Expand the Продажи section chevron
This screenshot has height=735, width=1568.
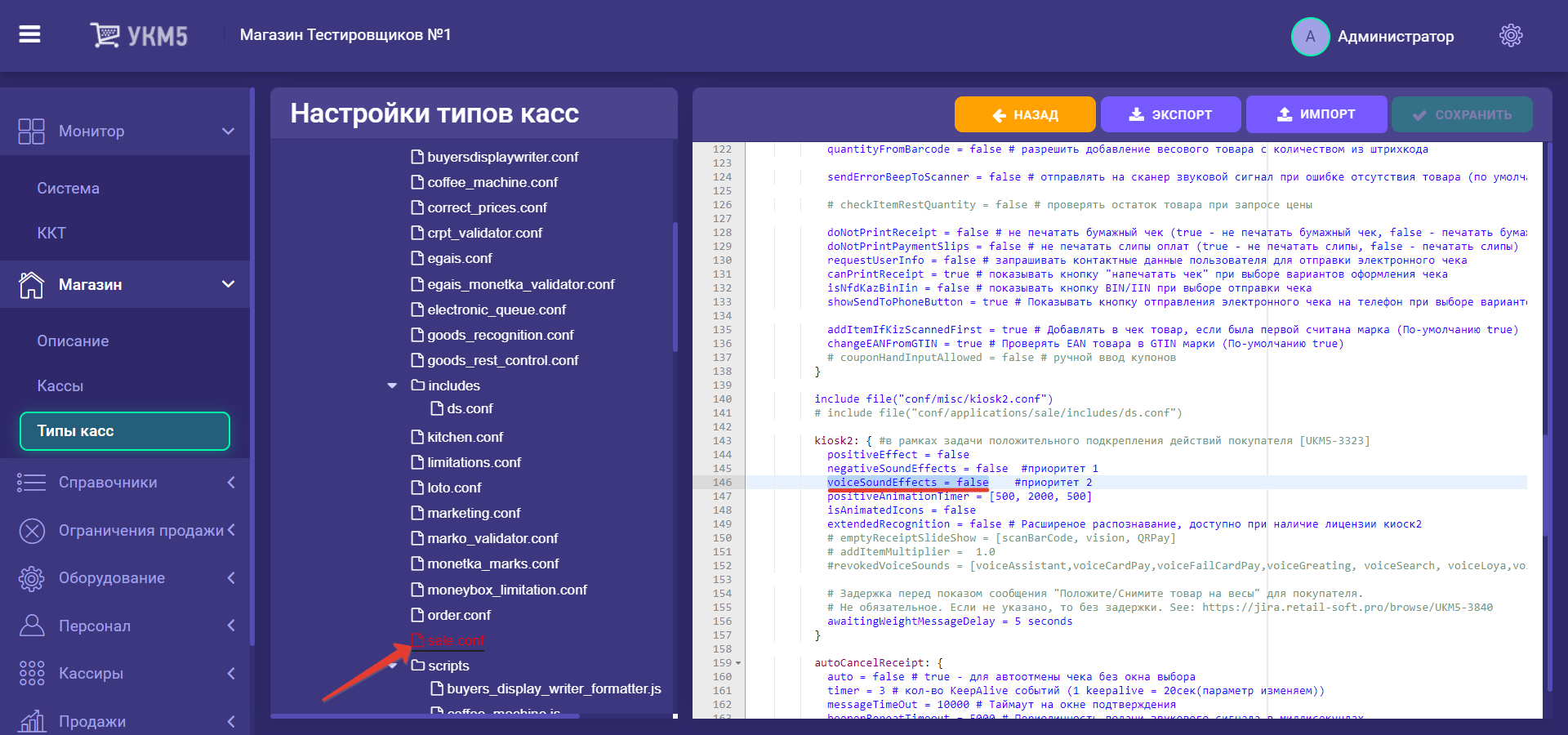231,721
